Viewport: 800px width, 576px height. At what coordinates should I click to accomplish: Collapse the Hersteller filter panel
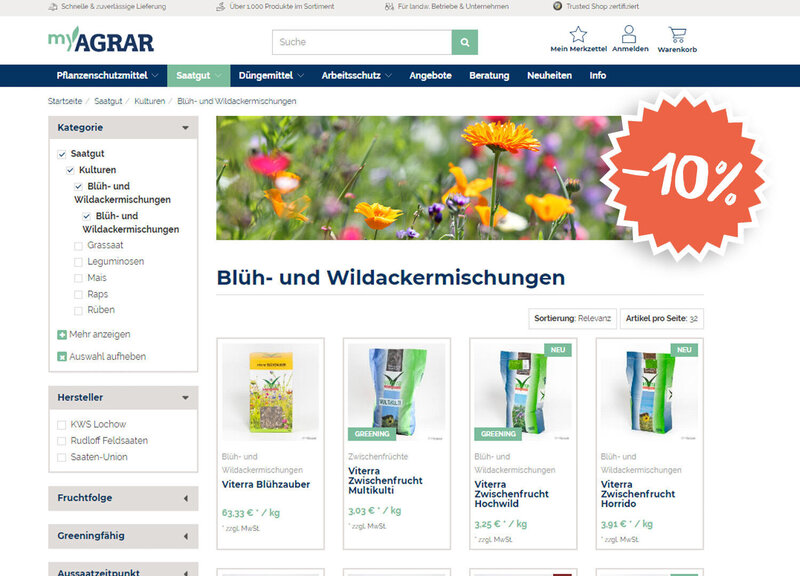123,397
